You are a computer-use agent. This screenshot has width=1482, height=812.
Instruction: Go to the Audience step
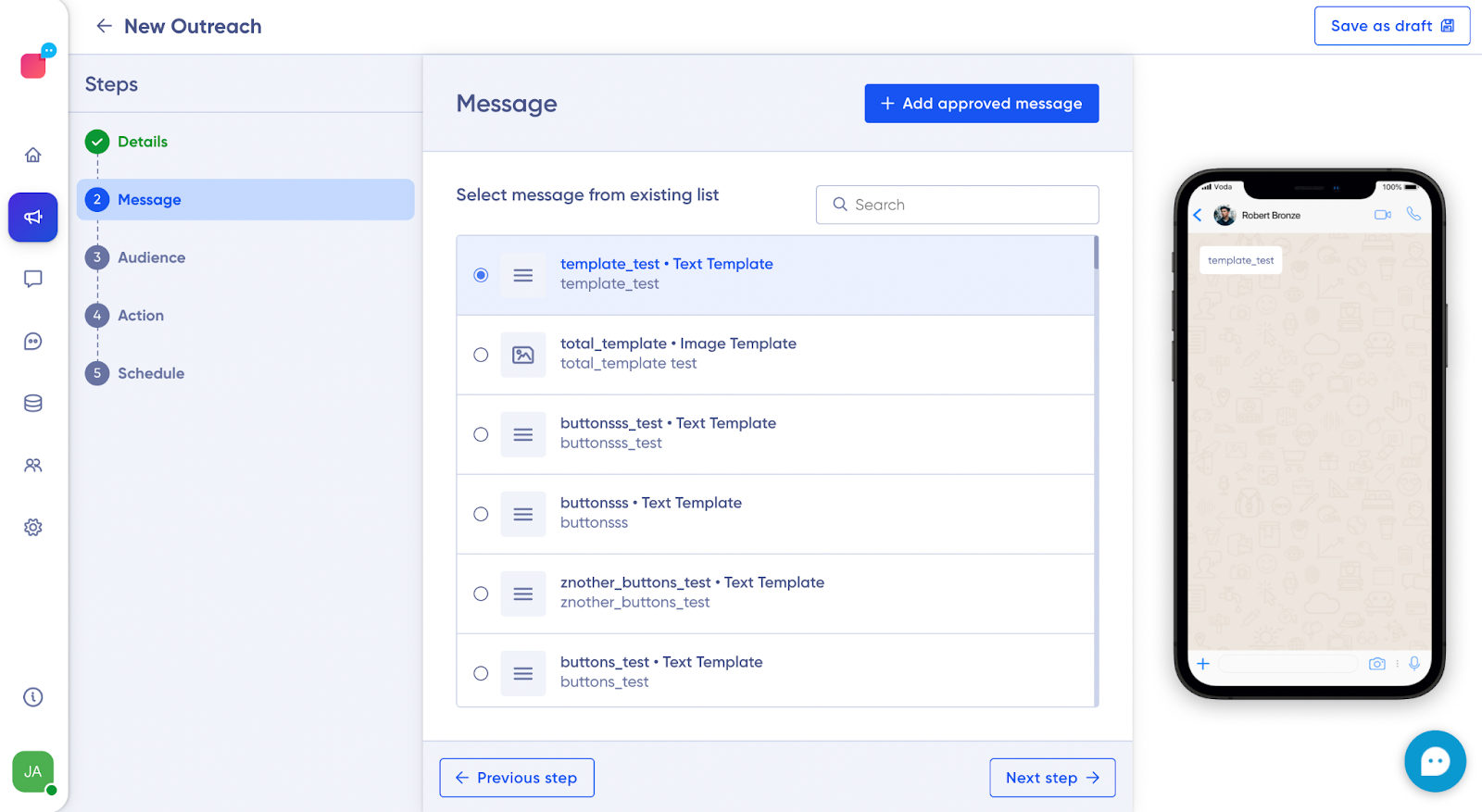coord(151,257)
